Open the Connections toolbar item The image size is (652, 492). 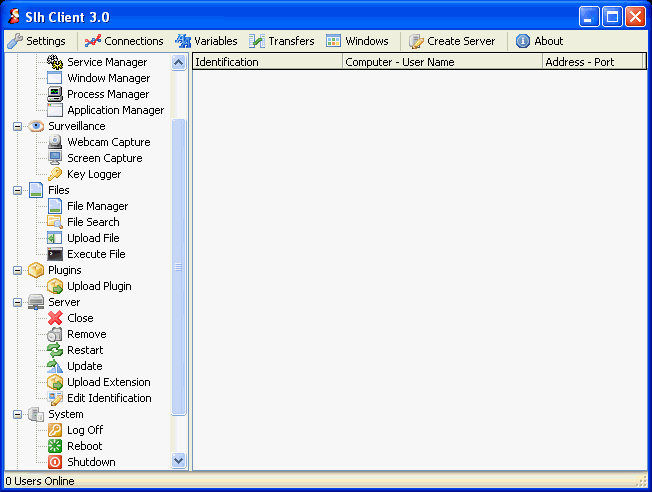click(x=124, y=41)
